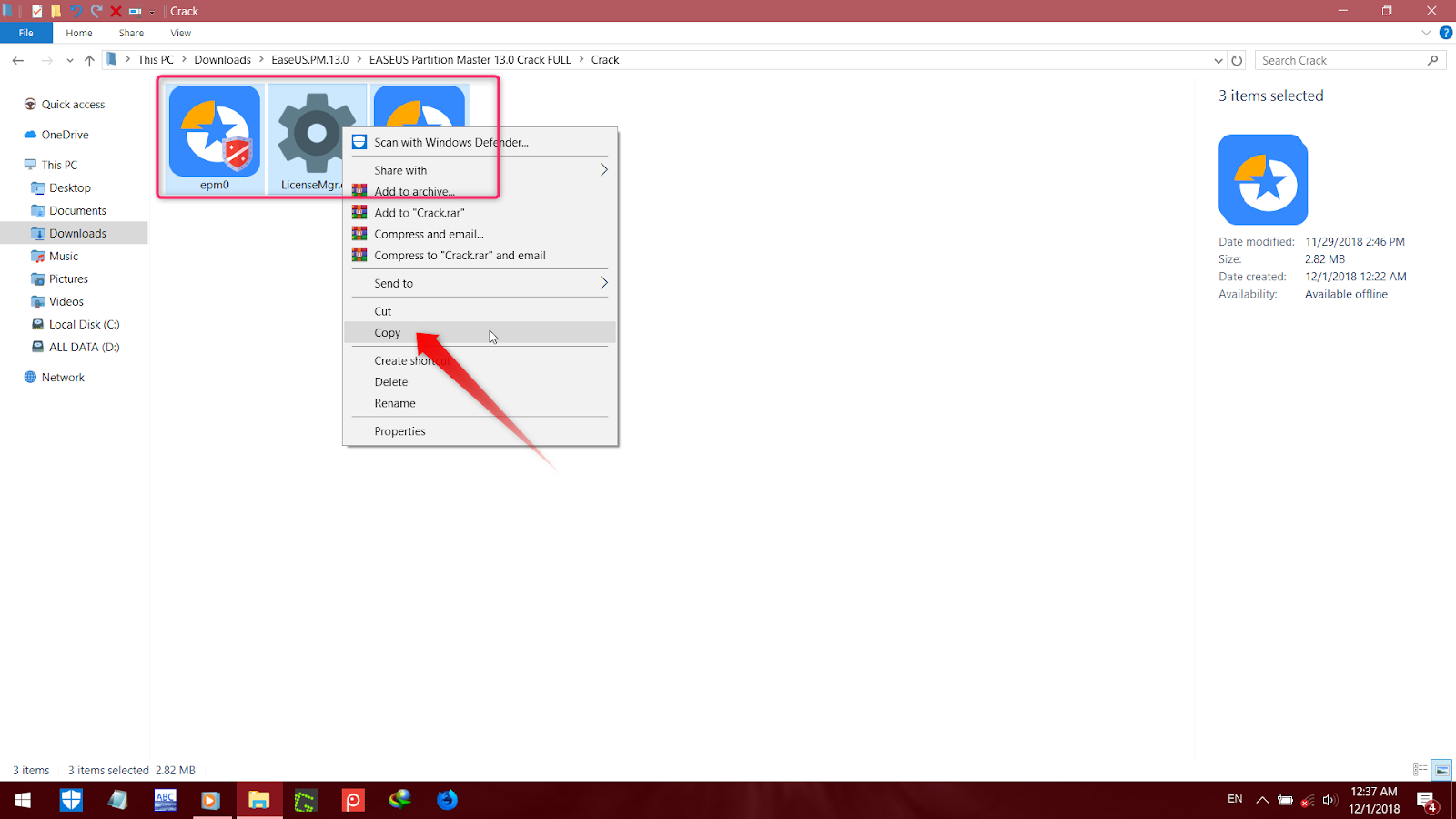Choose Compress to "Crack.rar" and email

click(480, 256)
